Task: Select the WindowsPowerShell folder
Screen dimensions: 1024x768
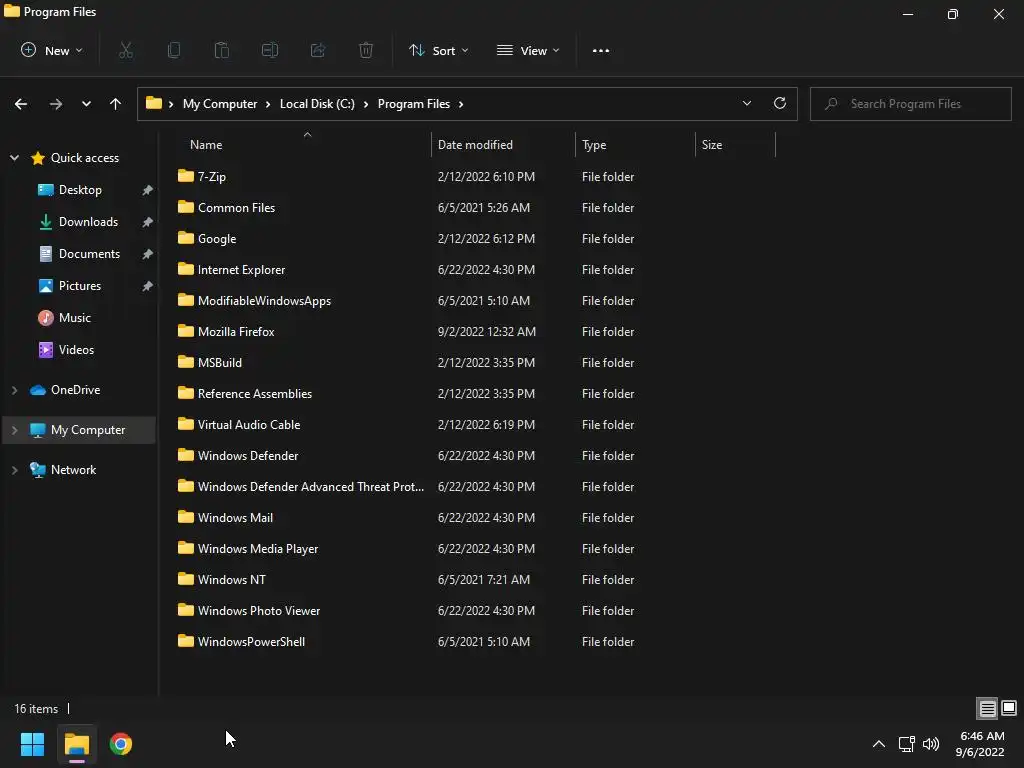Action: coord(251,642)
